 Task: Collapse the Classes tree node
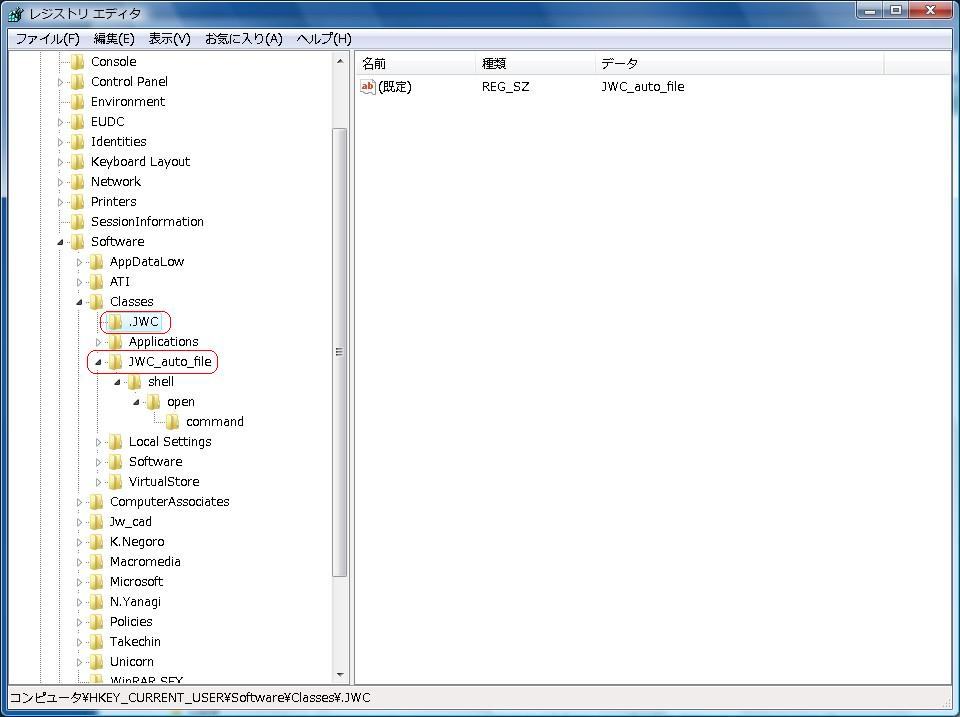(x=79, y=302)
